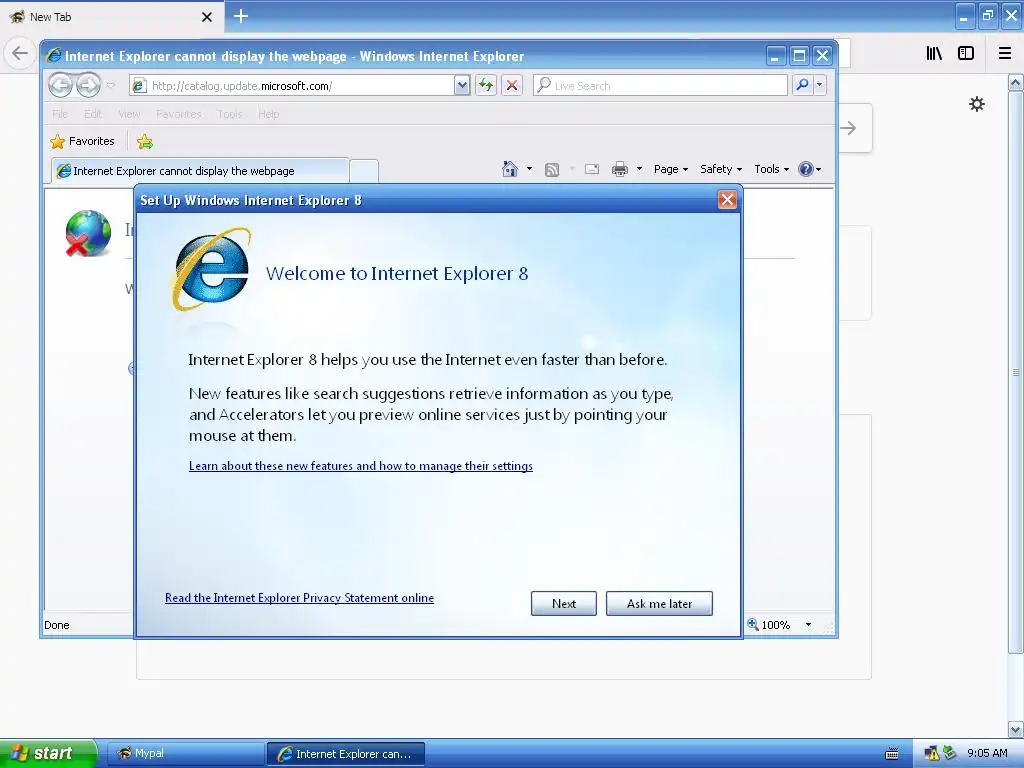
Task: Open the View menu in Internet Explorer
Action: (x=129, y=114)
